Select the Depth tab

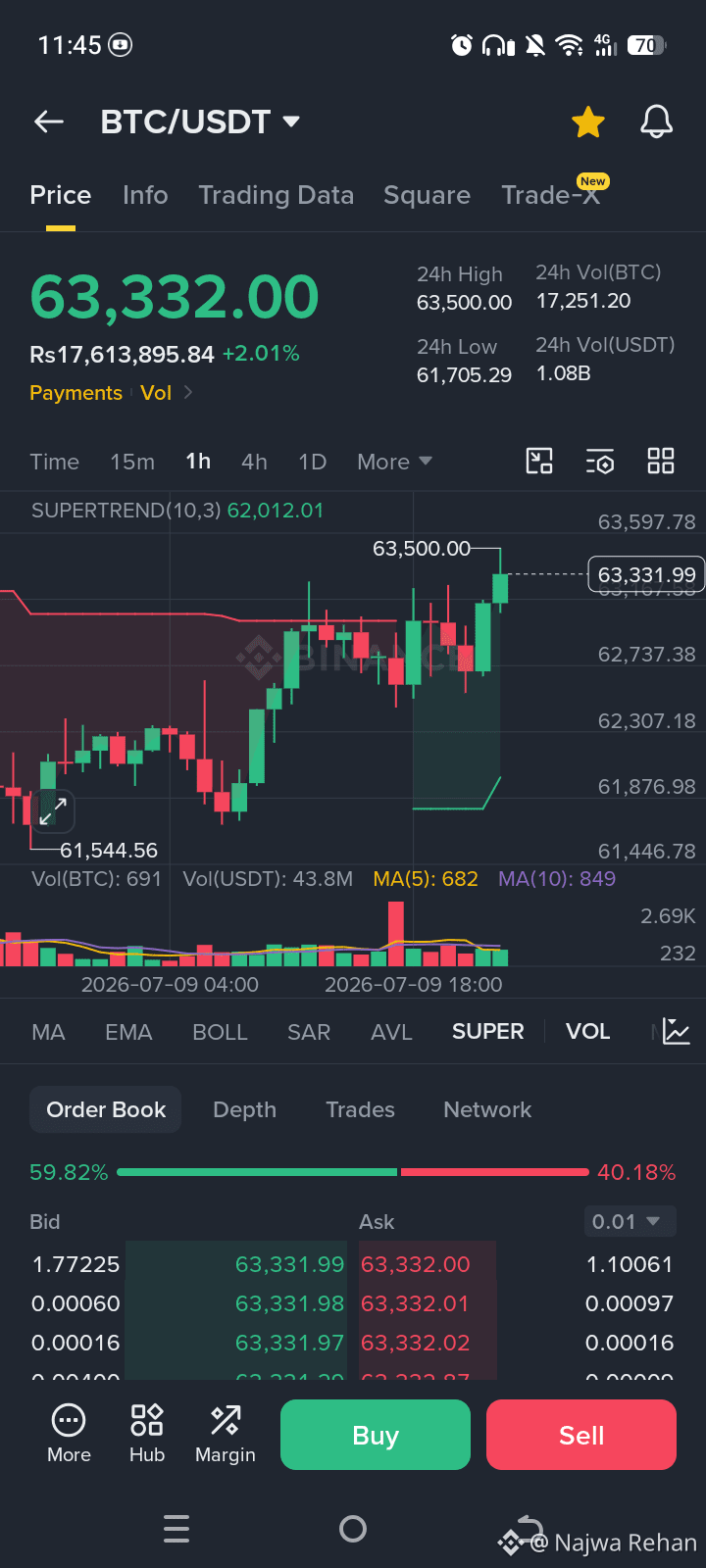244,1109
